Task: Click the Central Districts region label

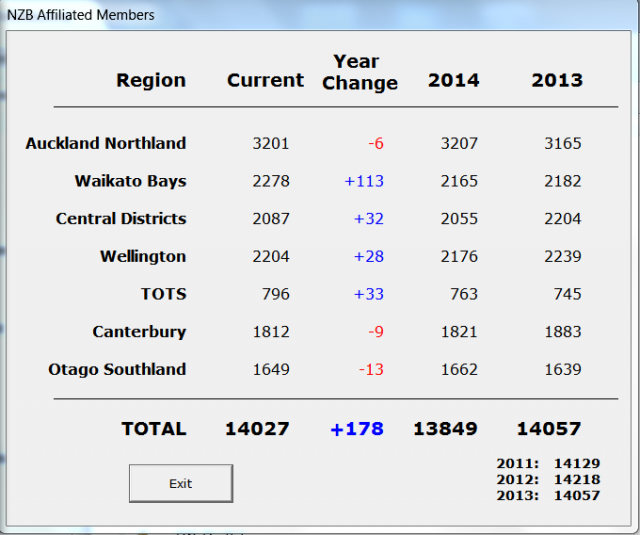Action: click(x=121, y=219)
